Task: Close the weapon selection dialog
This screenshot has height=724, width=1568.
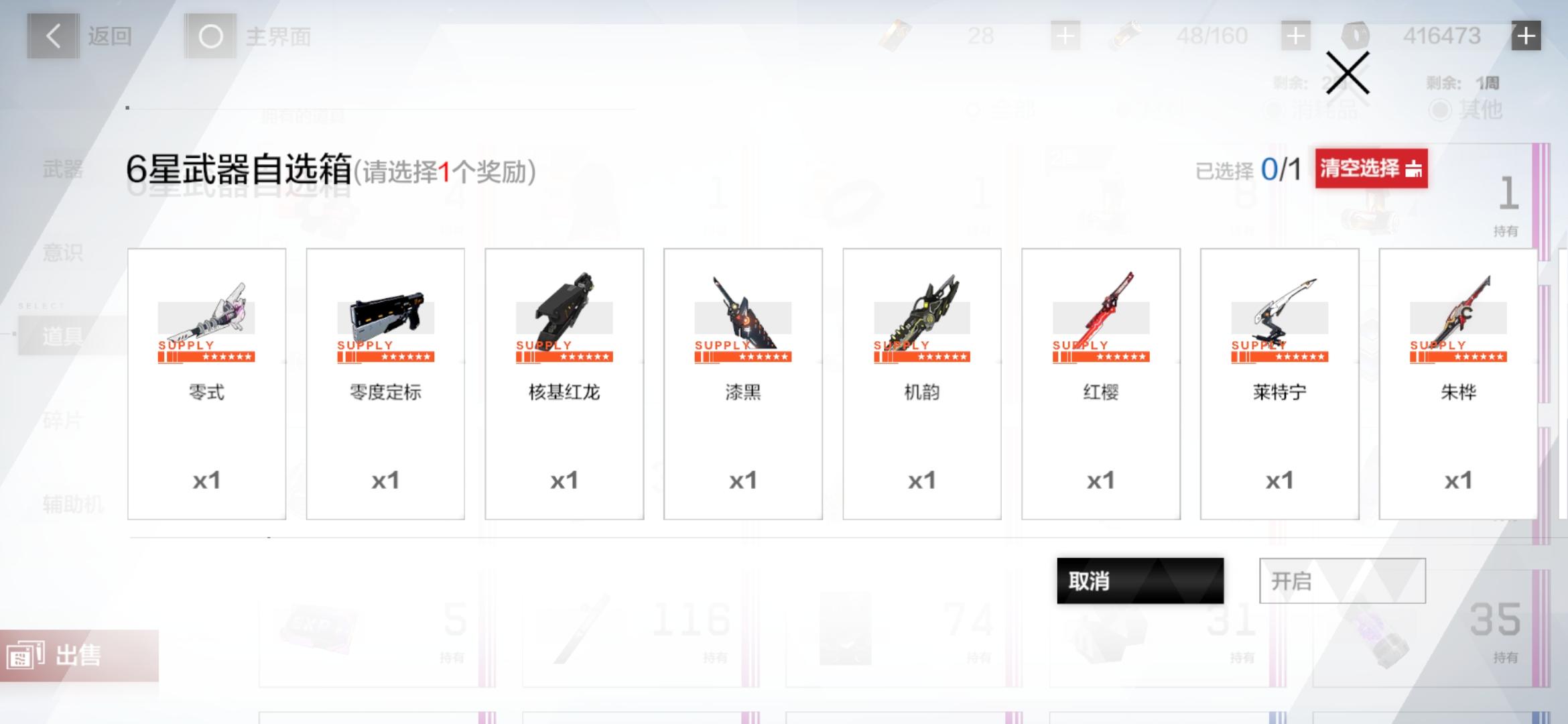Action: pyautogui.click(x=1347, y=72)
